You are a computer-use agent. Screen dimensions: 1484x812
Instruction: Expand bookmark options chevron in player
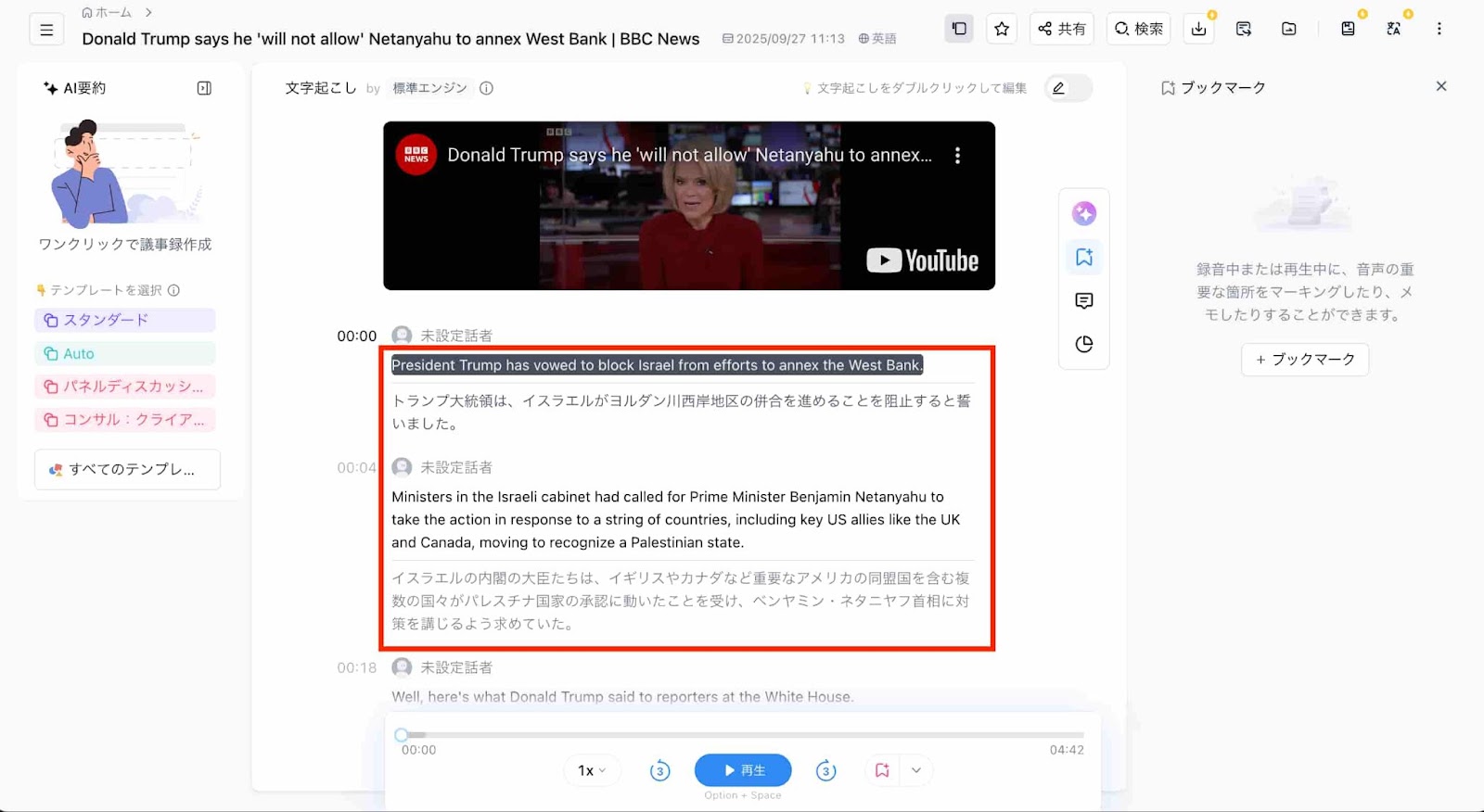pyautogui.click(x=916, y=770)
